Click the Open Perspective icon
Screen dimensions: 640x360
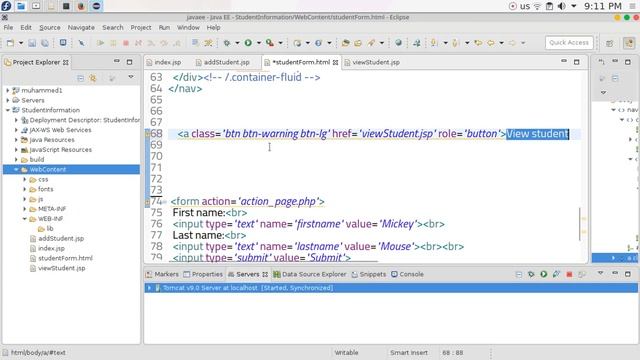(x=609, y=43)
